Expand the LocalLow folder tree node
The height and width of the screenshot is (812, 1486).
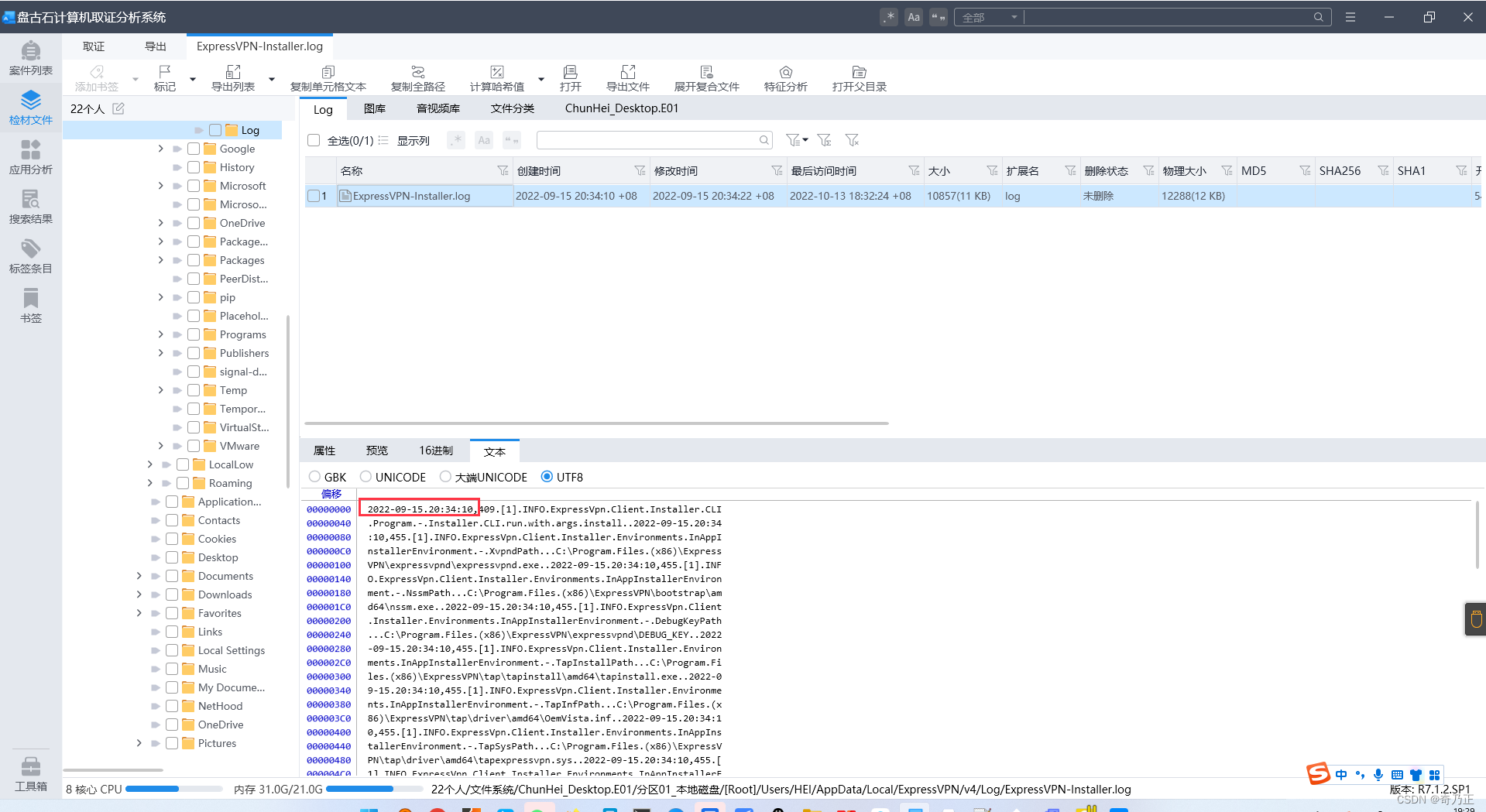149,464
